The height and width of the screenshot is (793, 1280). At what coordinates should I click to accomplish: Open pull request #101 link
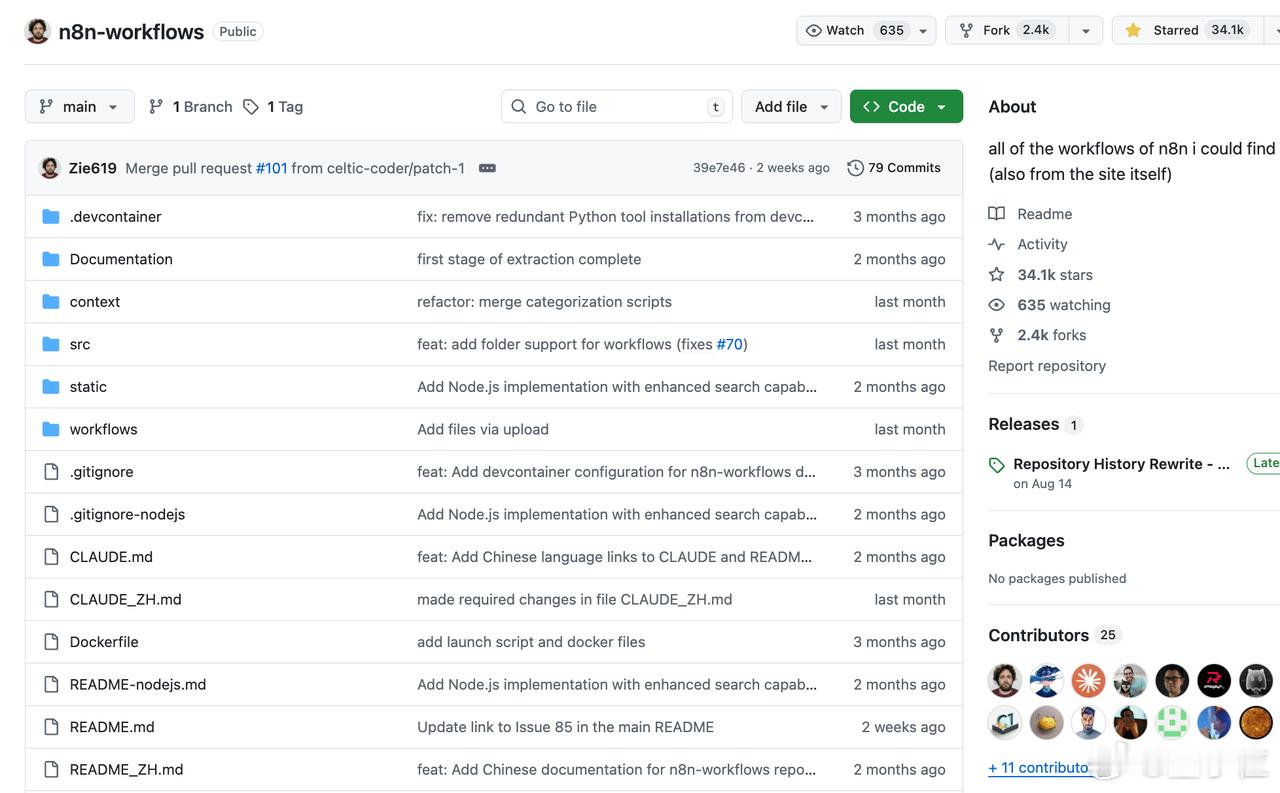click(x=271, y=168)
